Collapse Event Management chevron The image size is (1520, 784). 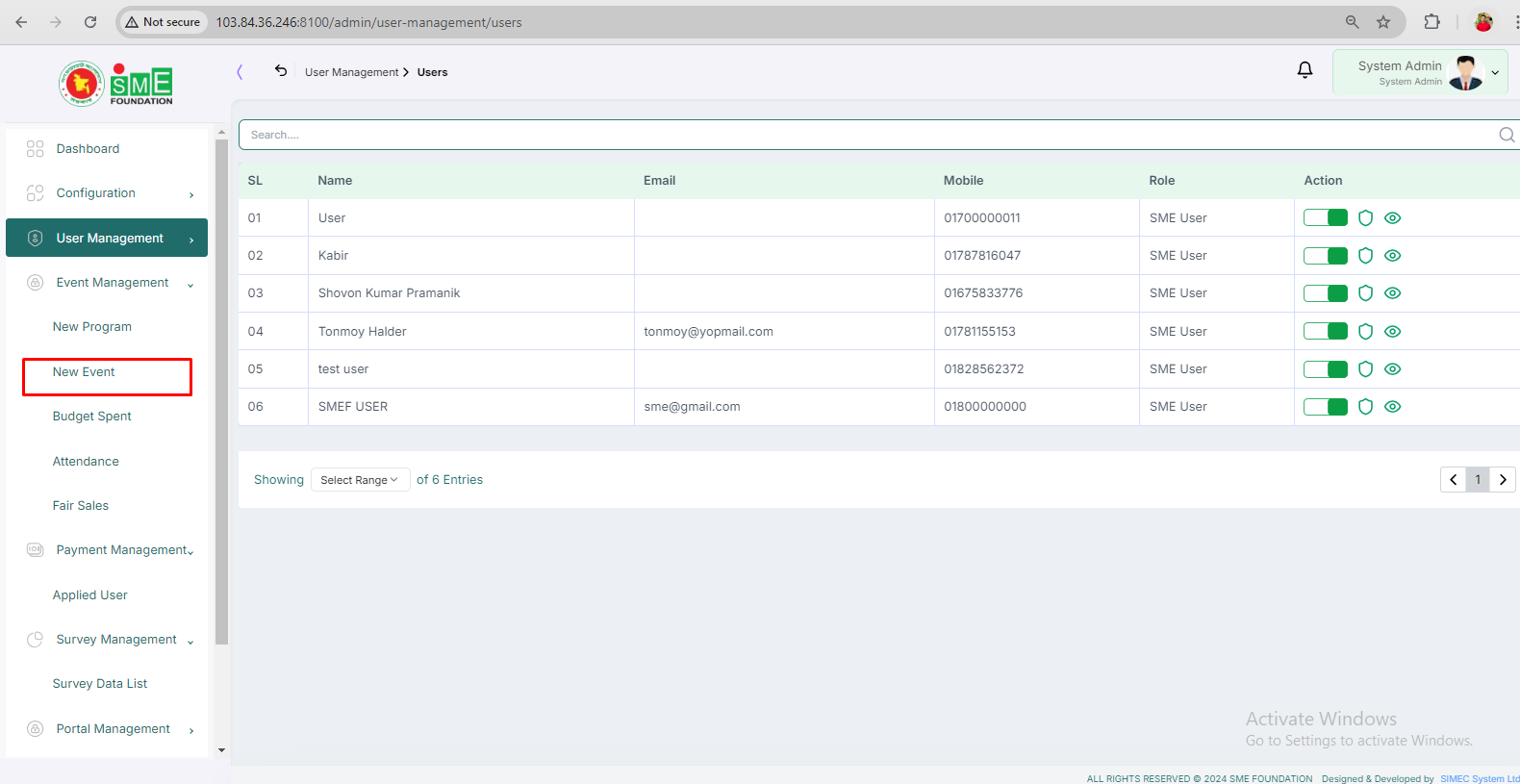pos(190,285)
